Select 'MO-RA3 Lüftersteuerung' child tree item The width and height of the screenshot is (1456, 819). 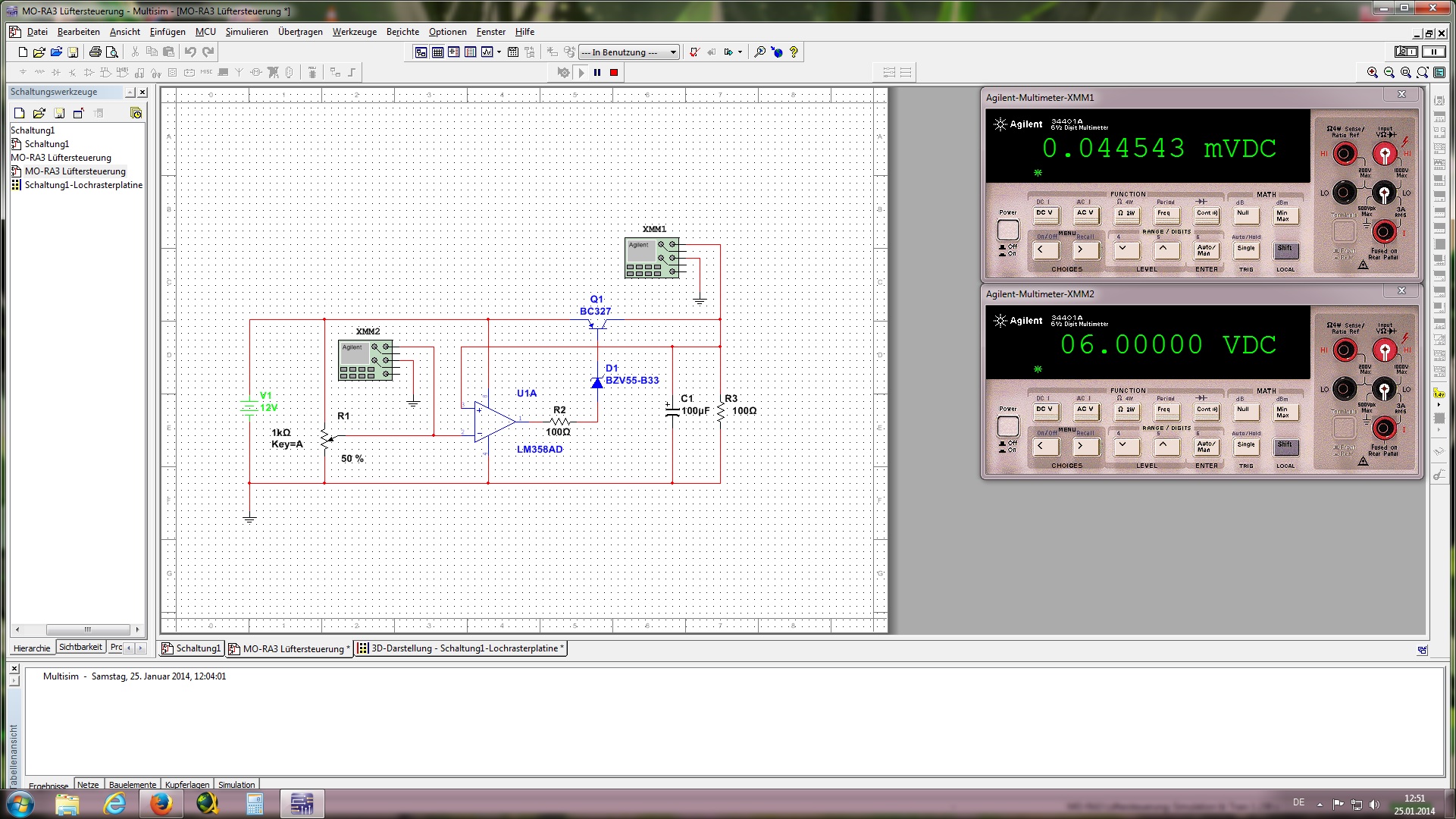75,171
